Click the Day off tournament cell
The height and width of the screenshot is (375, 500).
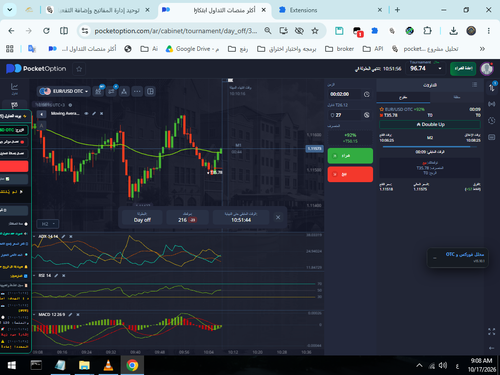[142, 217]
